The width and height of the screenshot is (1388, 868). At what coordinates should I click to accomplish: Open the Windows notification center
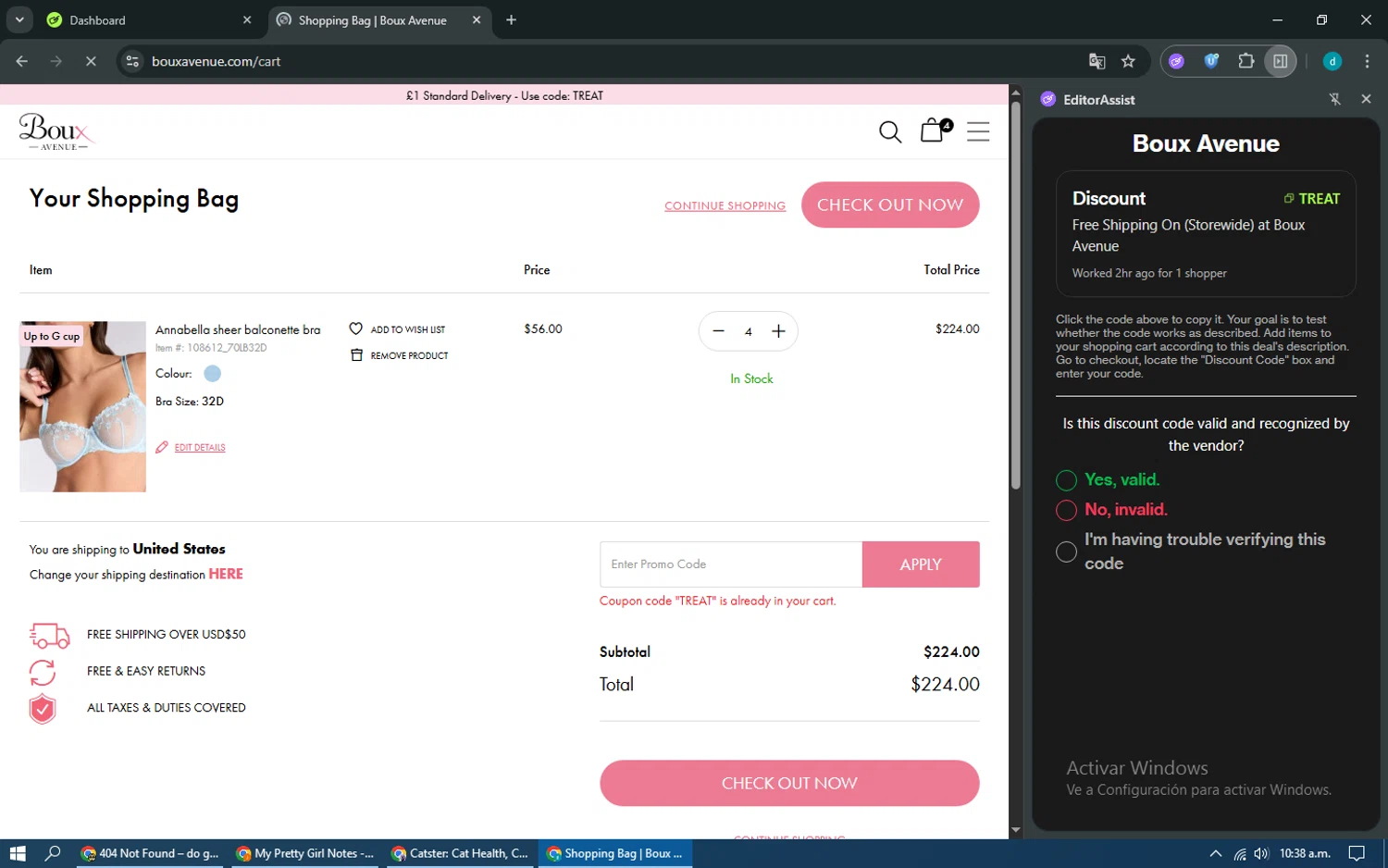click(x=1357, y=853)
